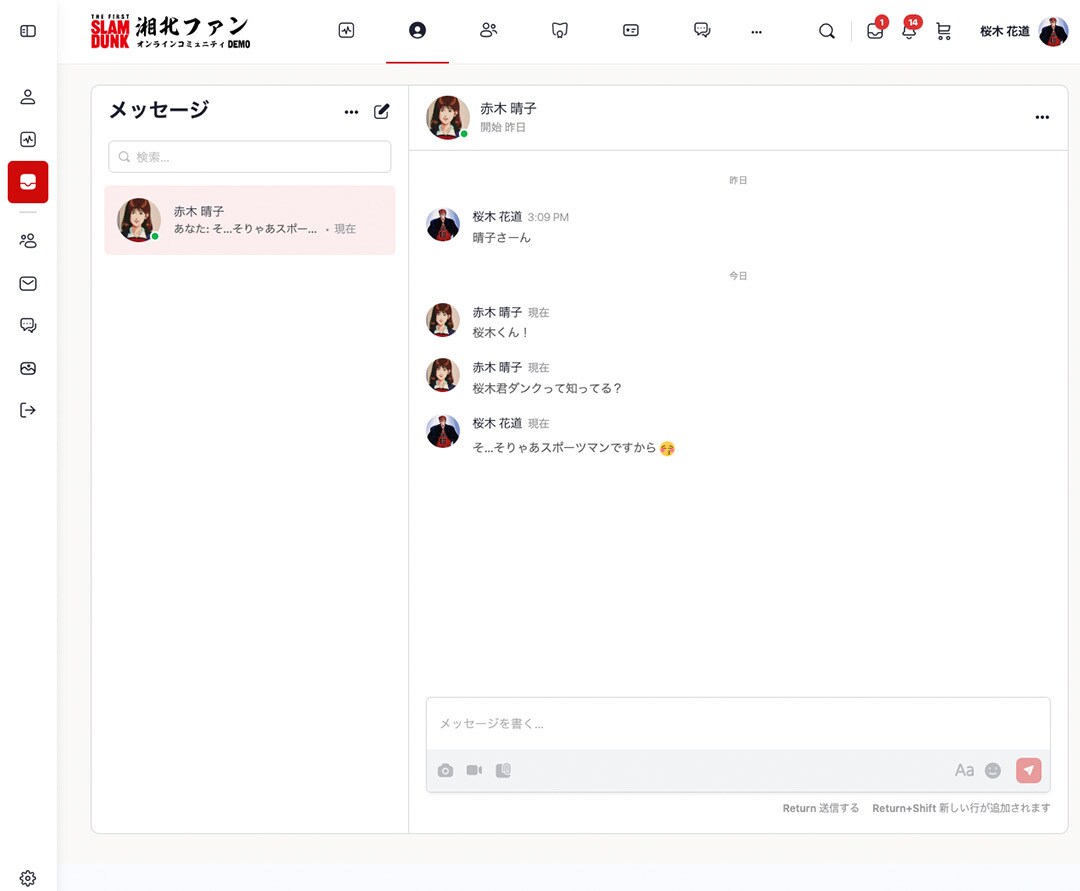The image size is (1080, 891).
Task: Click 赤木 晴子 avatar in chat header
Action: [x=448, y=117]
